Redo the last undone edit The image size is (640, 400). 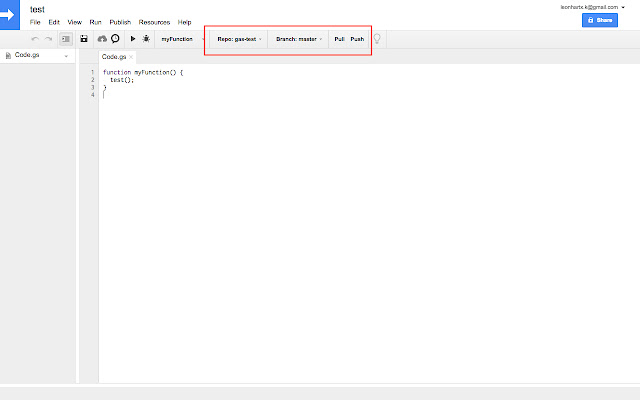[x=49, y=39]
